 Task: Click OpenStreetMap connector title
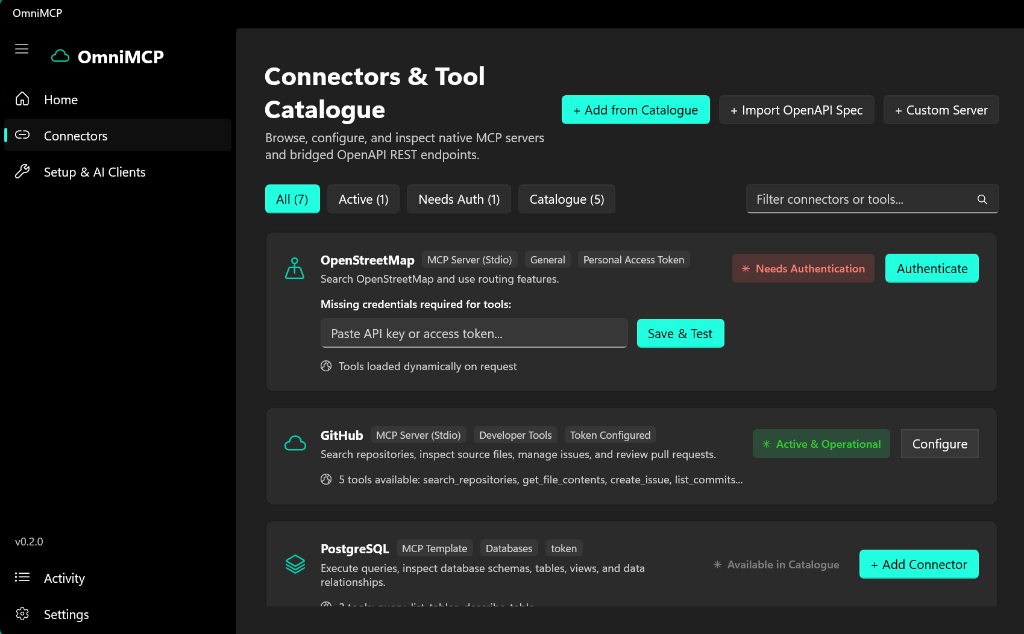(x=367, y=260)
